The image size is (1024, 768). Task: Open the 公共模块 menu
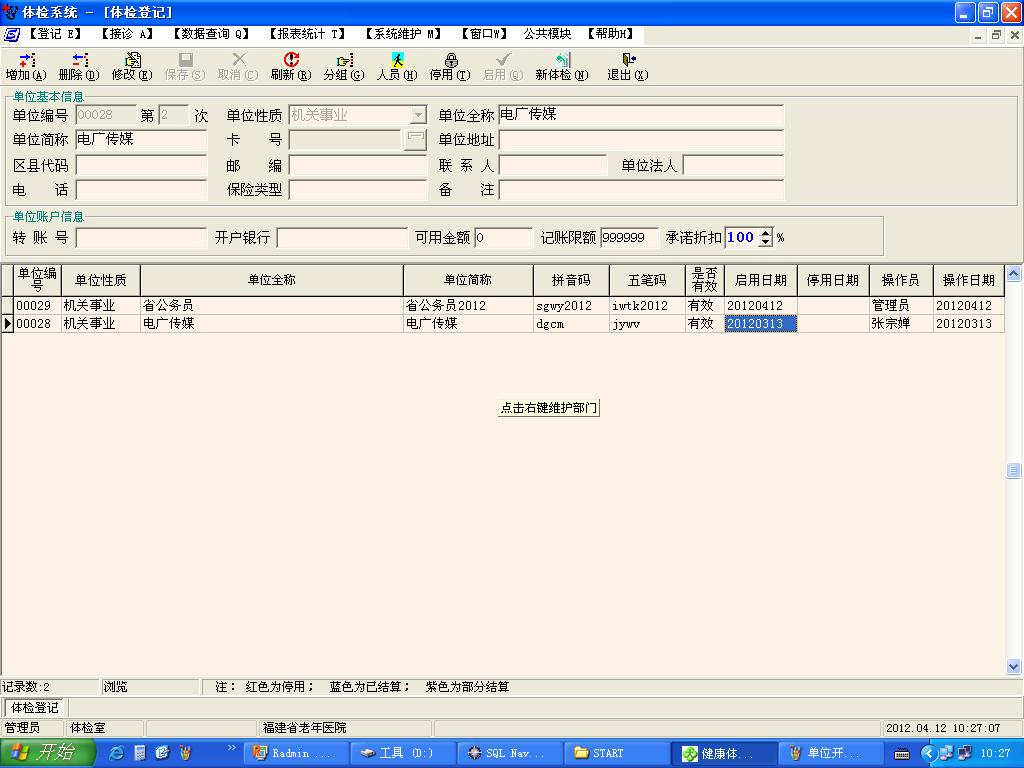tap(547, 34)
